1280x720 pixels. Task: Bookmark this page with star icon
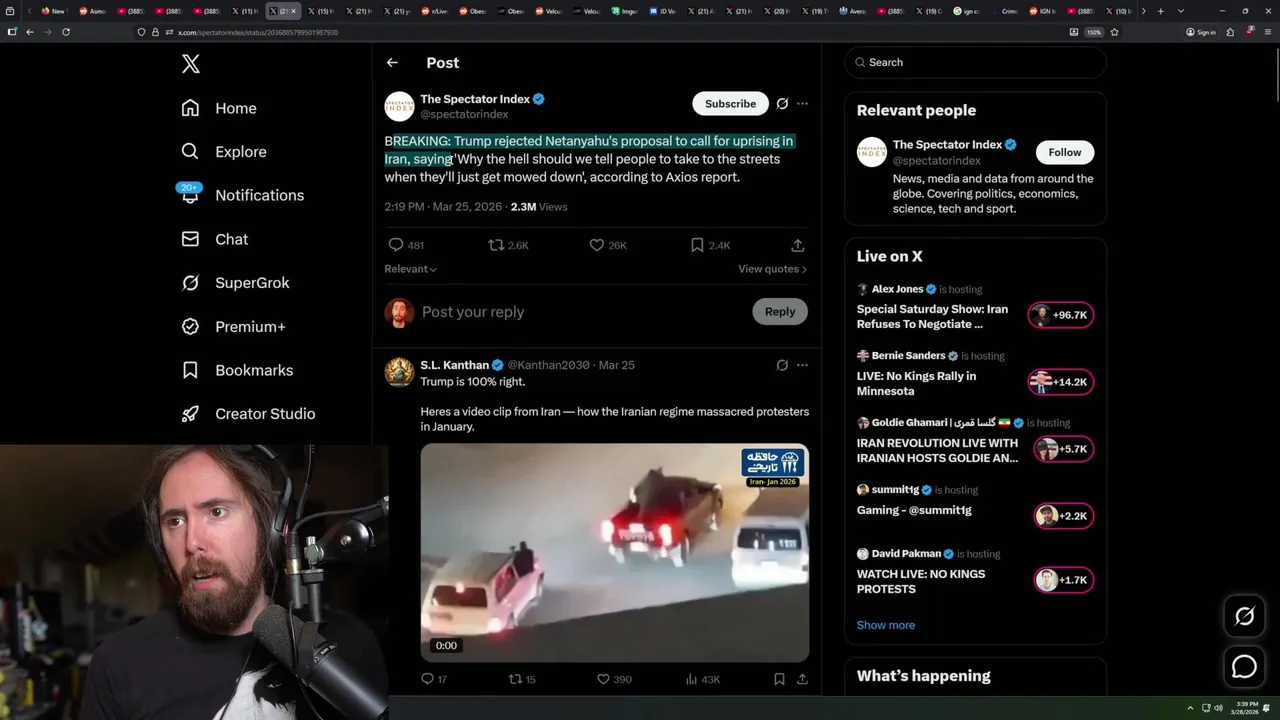coord(1114,32)
